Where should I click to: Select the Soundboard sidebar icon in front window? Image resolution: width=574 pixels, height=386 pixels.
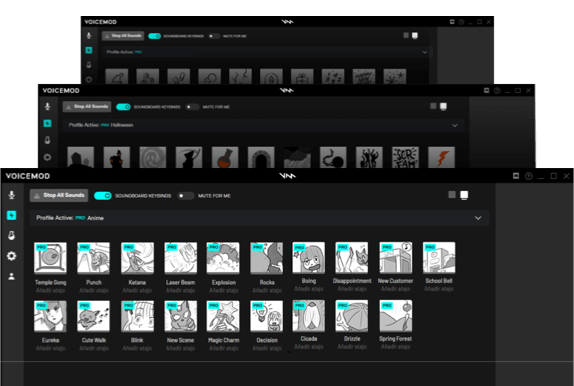(x=11, y=215)
